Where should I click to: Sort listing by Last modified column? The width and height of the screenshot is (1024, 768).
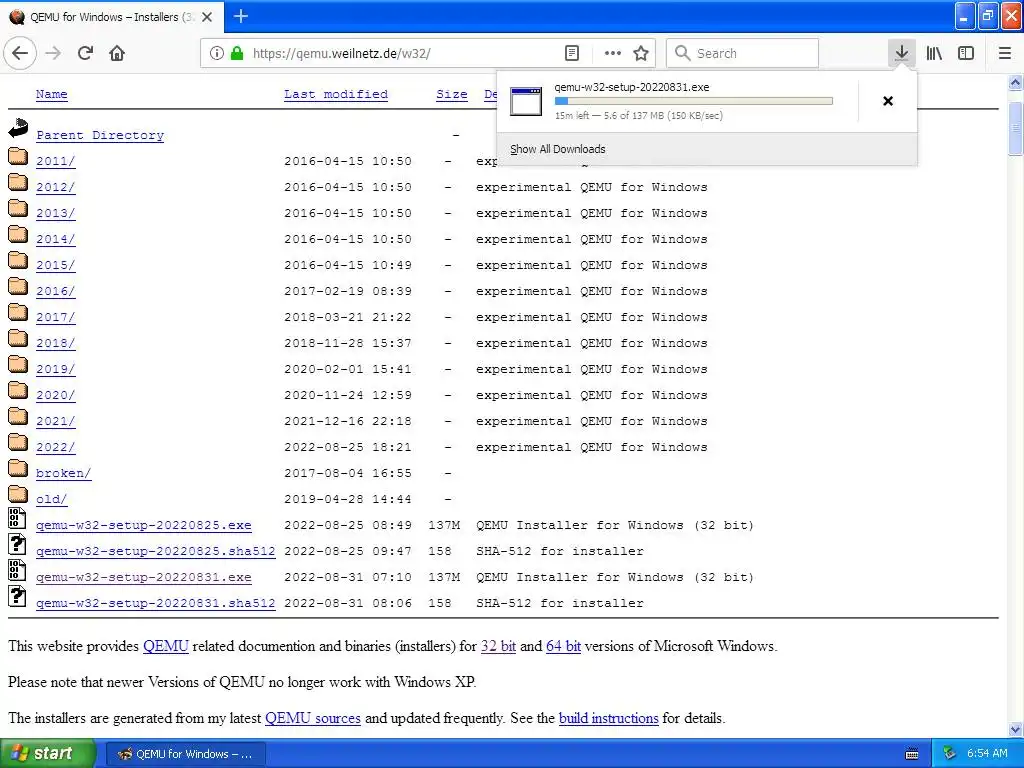pos(336,94)
